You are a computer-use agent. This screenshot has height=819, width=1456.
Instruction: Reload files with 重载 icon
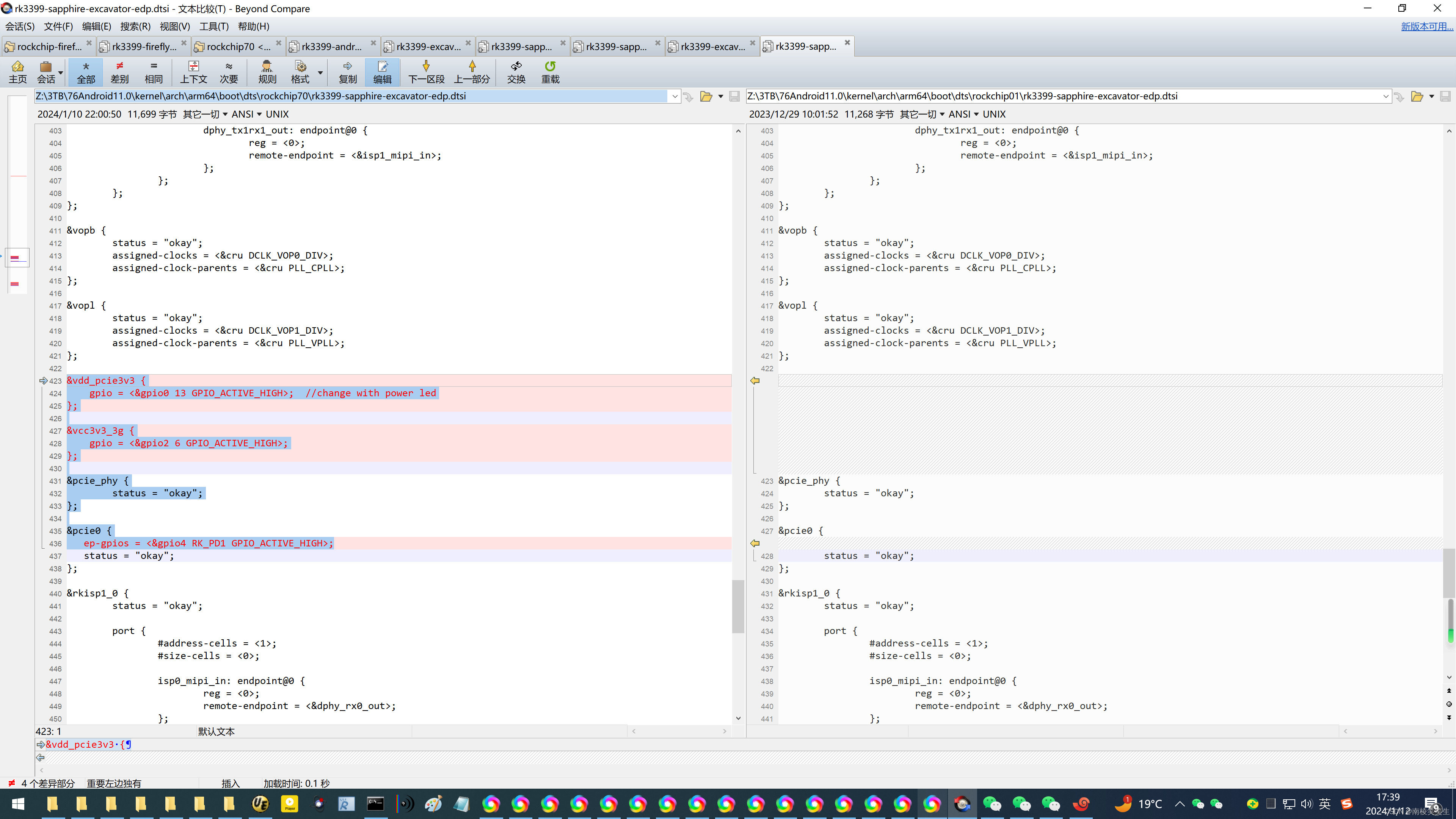[550, 72]
